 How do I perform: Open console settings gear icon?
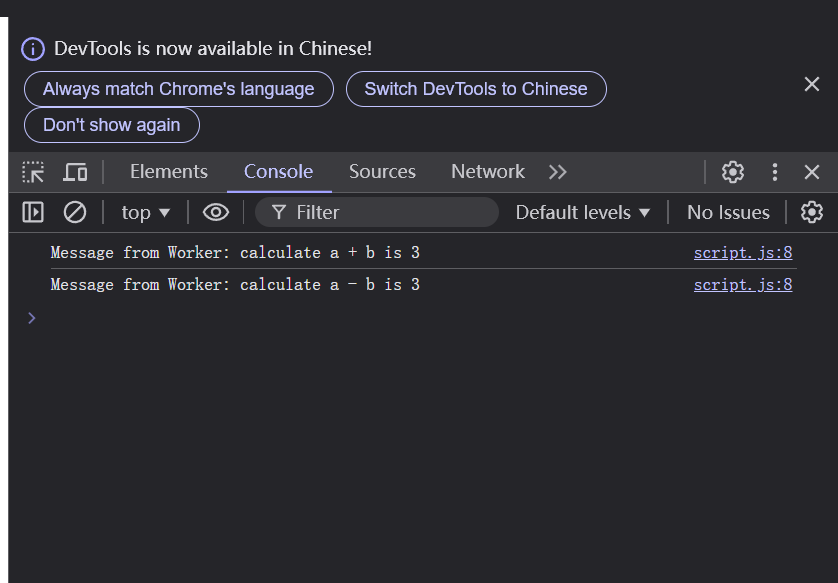(812, 212)
